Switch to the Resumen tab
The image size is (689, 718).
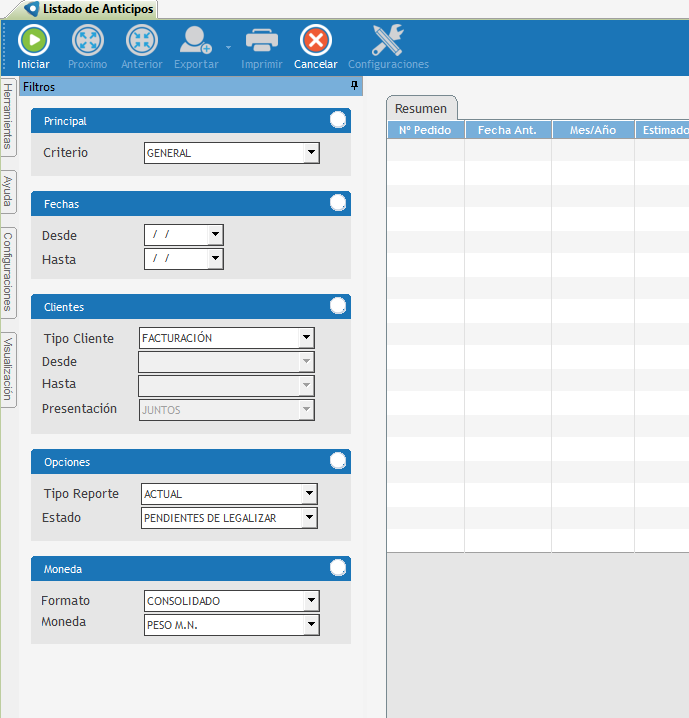pos(421,108)
